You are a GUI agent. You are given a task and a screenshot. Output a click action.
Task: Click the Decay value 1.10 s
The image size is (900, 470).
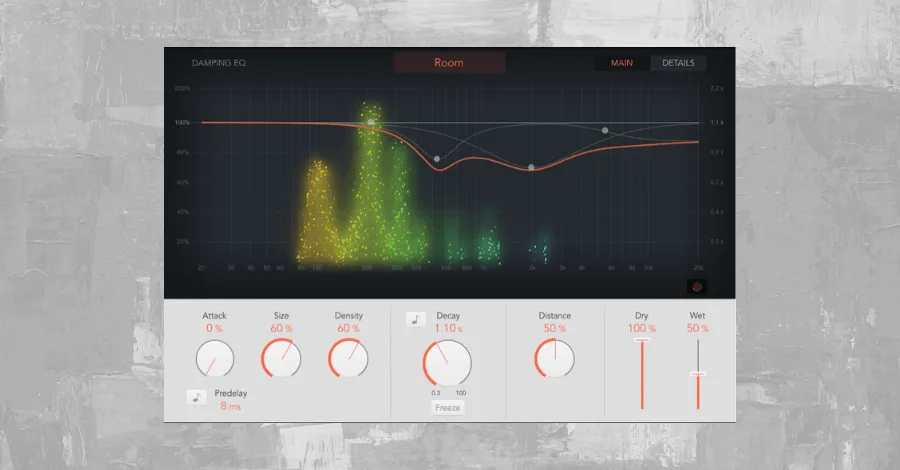coord(448,328)
